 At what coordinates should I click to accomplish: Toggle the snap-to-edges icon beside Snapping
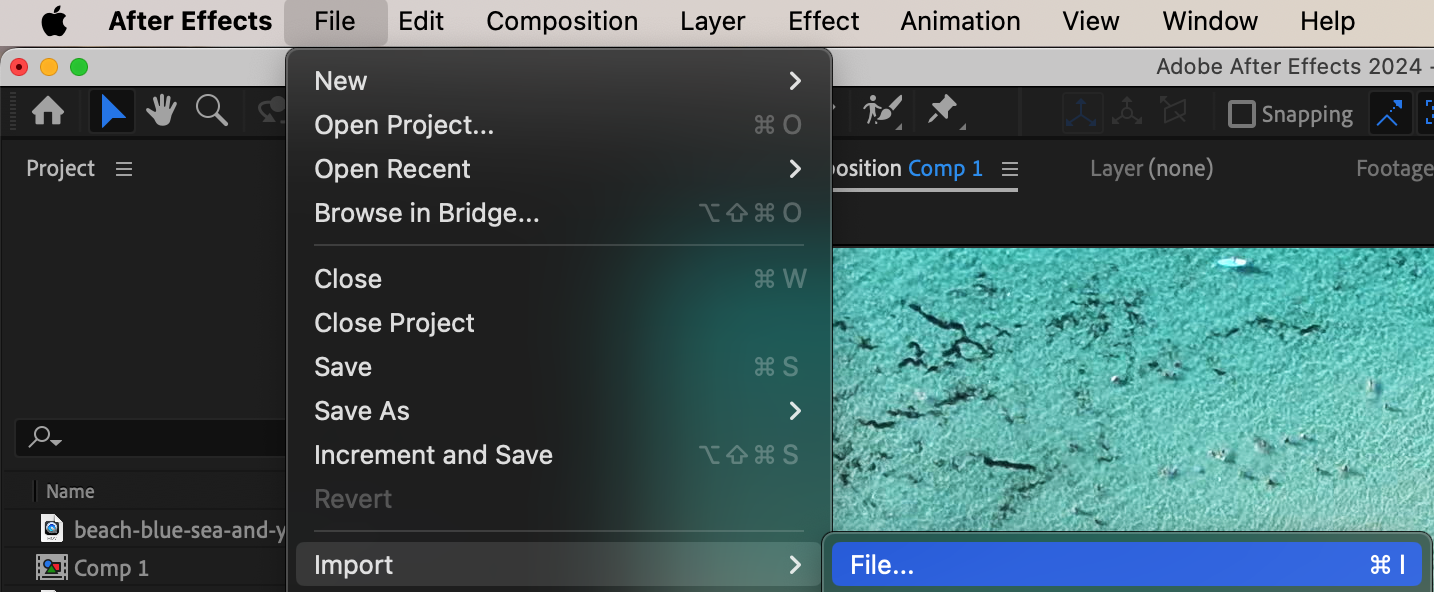(1389, 113)
